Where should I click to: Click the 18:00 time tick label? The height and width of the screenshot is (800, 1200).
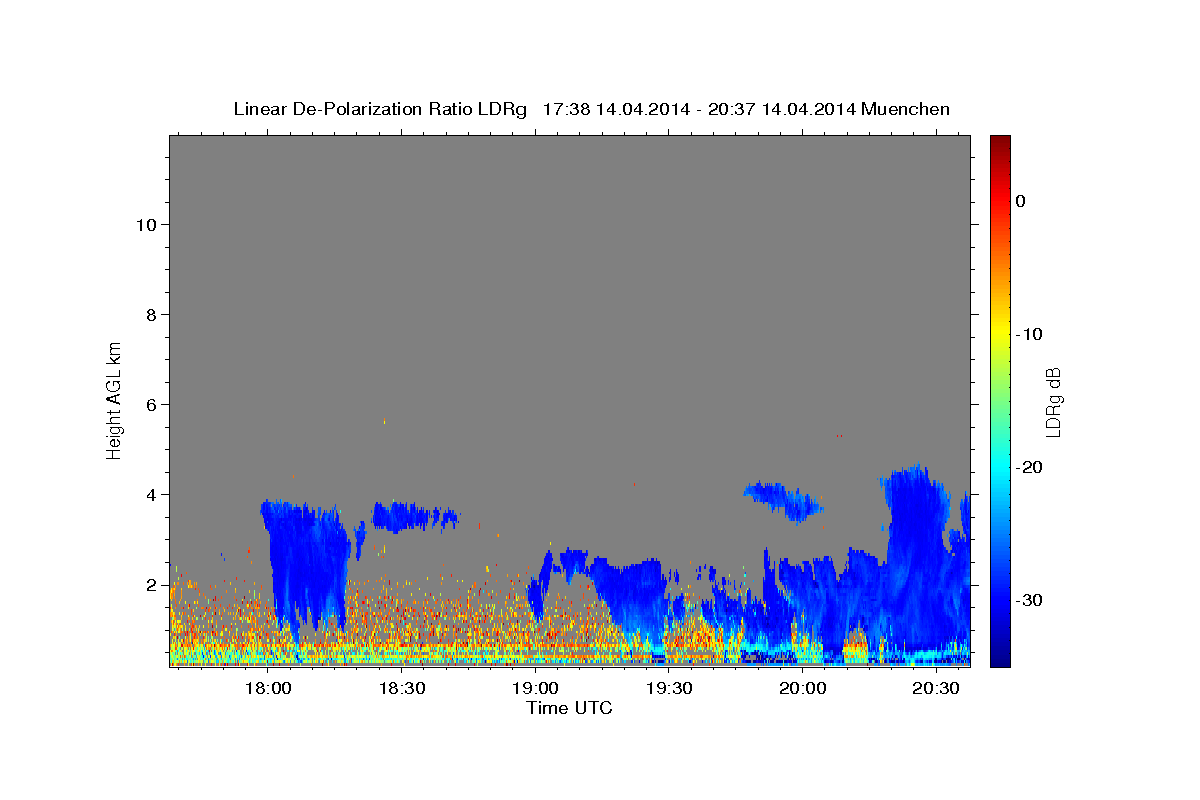pyautogui.click(x=268, y=688)
